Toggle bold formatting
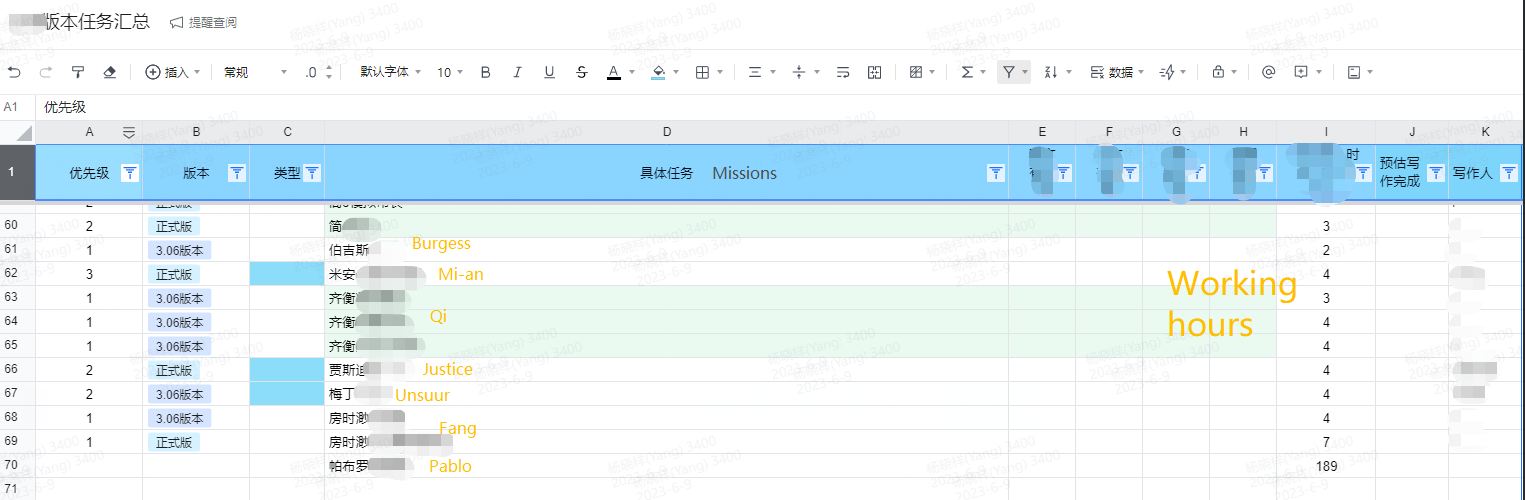The image size is (1525, 500). tap(486, 72)
